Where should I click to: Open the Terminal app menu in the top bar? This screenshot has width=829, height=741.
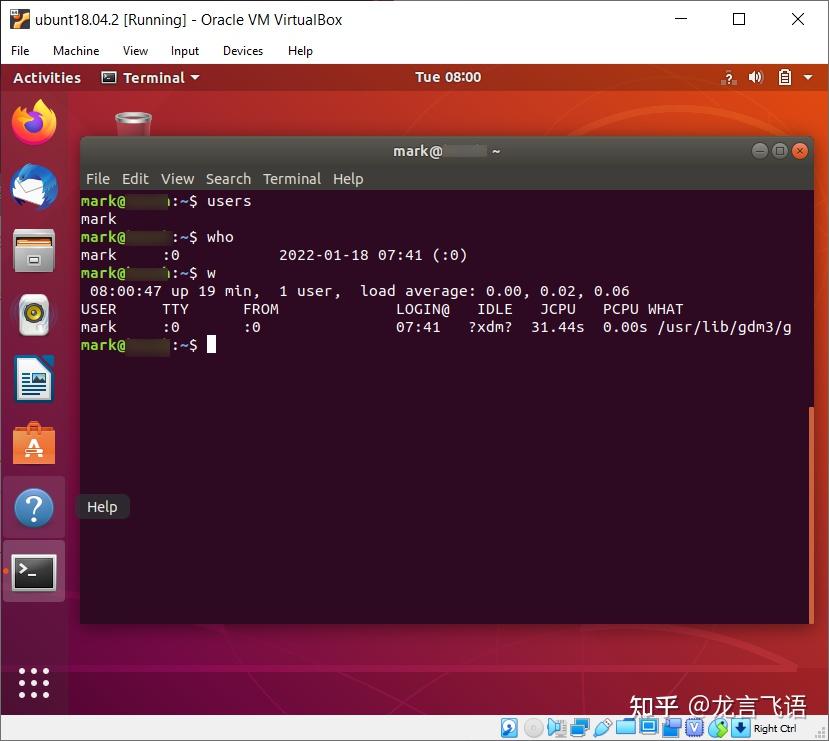(150, 77)
